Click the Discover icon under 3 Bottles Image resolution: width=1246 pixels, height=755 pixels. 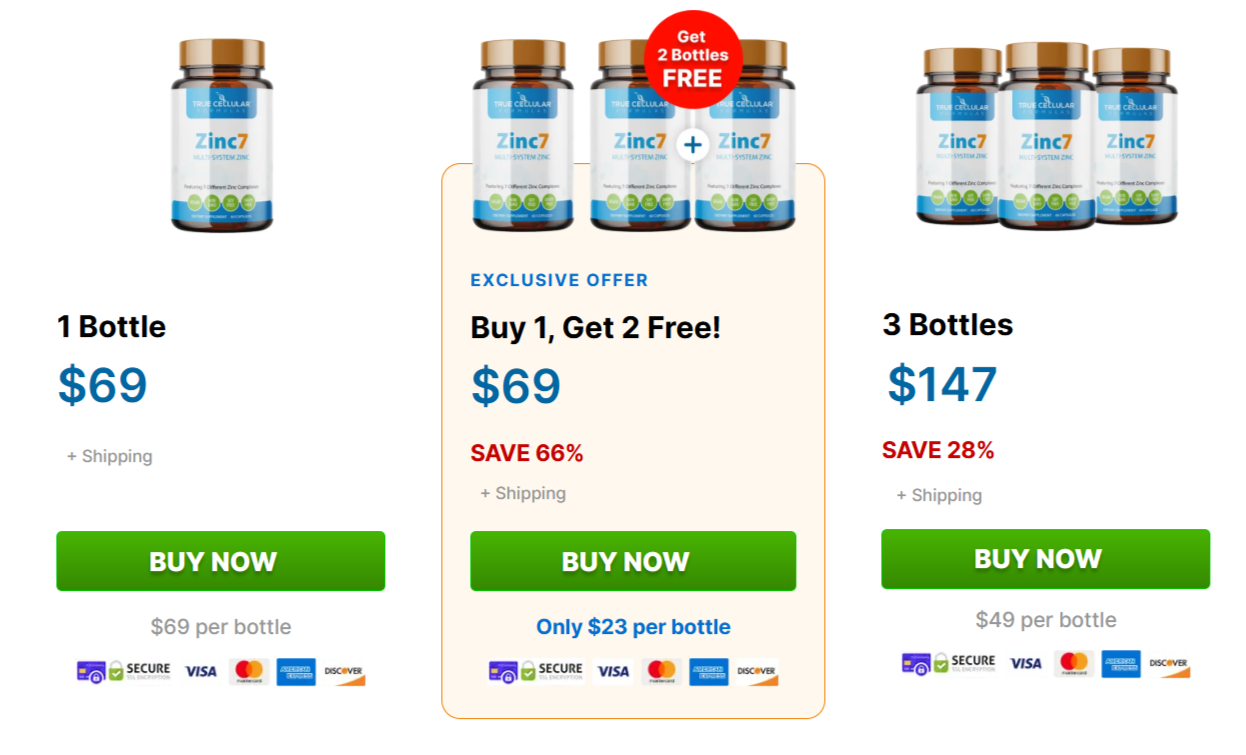tap(1169, 664)
